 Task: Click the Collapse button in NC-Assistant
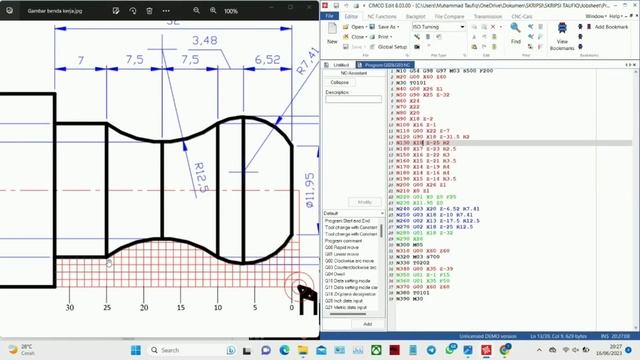pyautogui.click(x=339, y=82)
